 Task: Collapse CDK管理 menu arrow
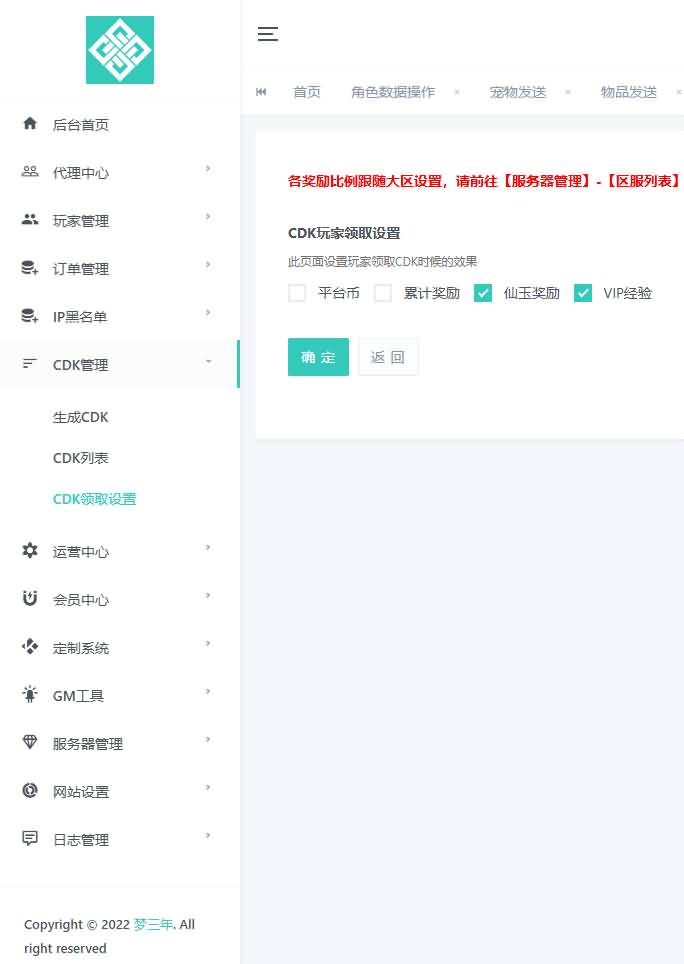(208, 361)
